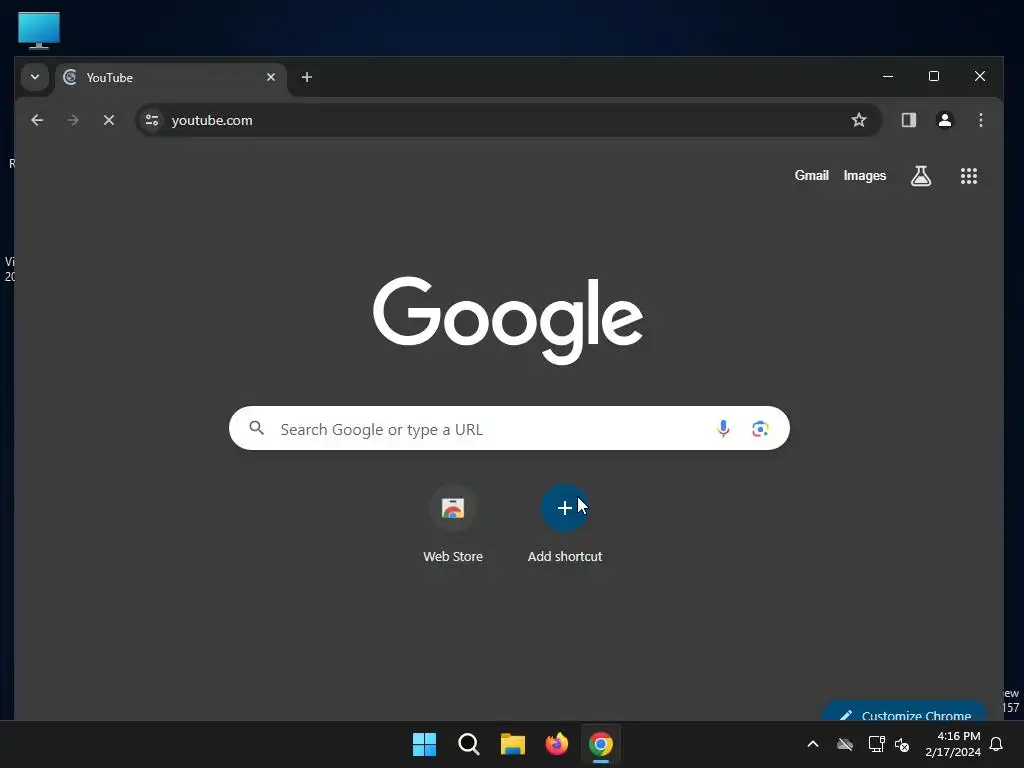View site information icon in address bar
The height and width of the screenshot is (768, 1024).
(x=152, y=120)
